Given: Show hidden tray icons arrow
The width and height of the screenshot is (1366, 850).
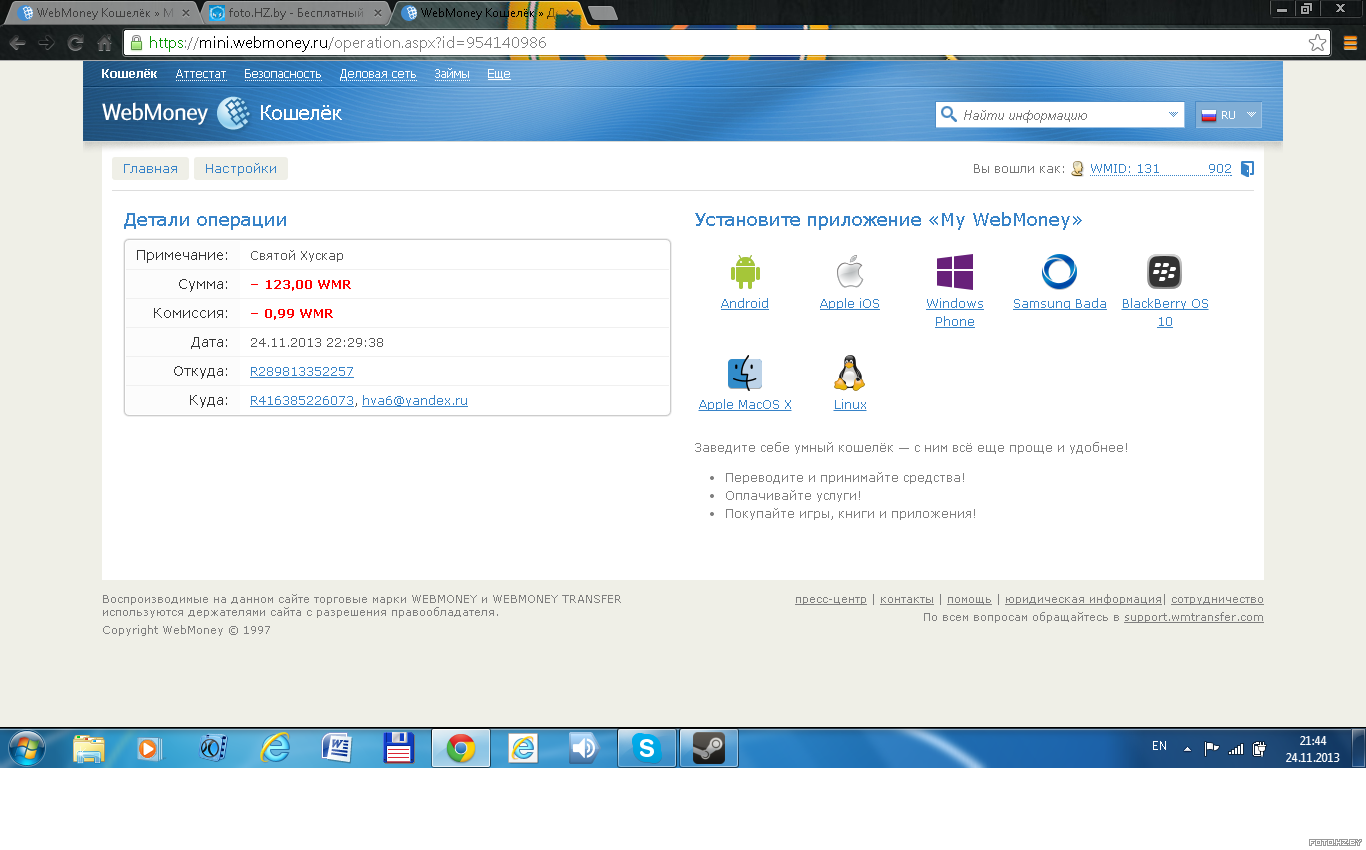Looking at the screenshot, I should point(1187,748).
